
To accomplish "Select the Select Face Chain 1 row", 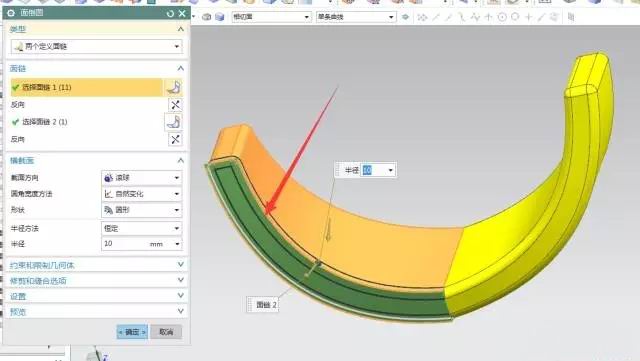I will click(x=87, y=87).
